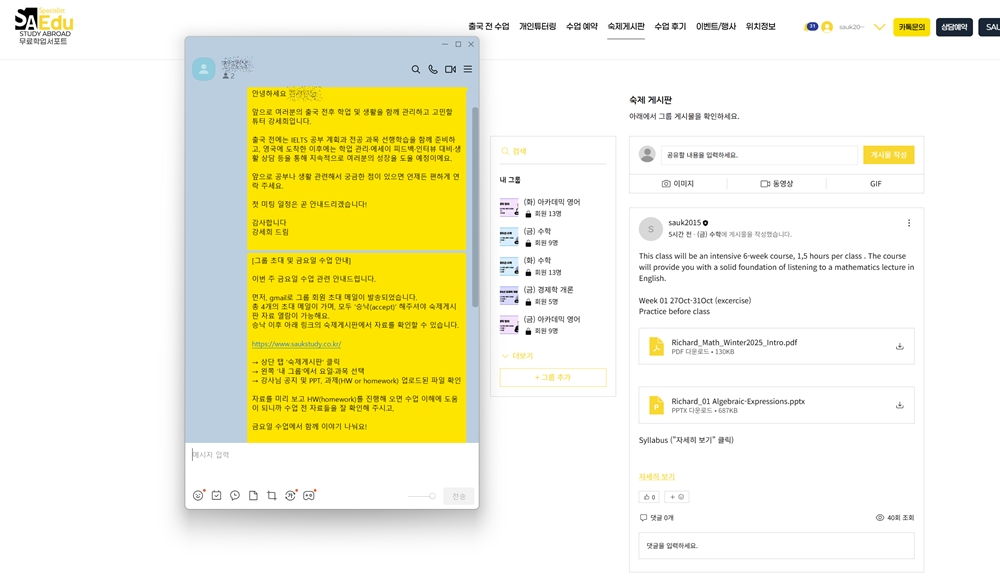Download the Algebraic-Expressions.pptx file
This screenshot has width=1000, height=577.
[x=899, y=405]
